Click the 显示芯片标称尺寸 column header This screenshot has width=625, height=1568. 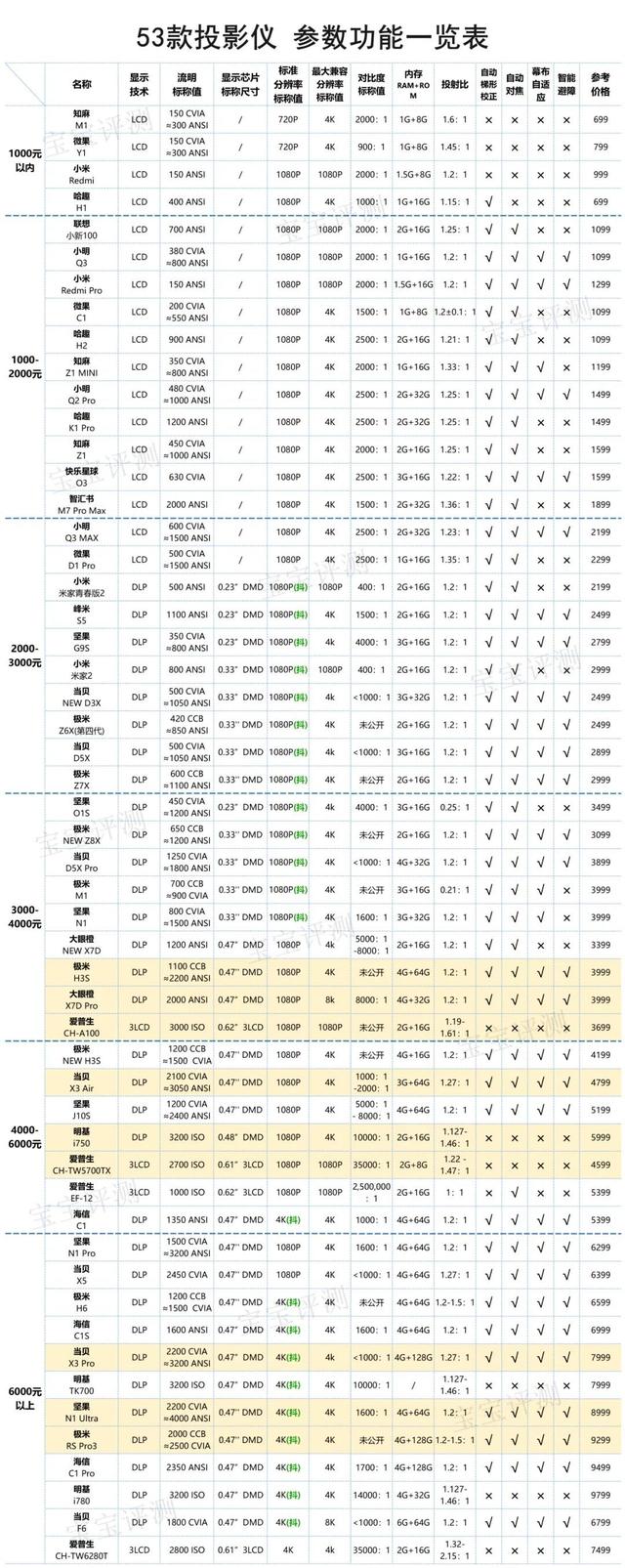(240, 85)
